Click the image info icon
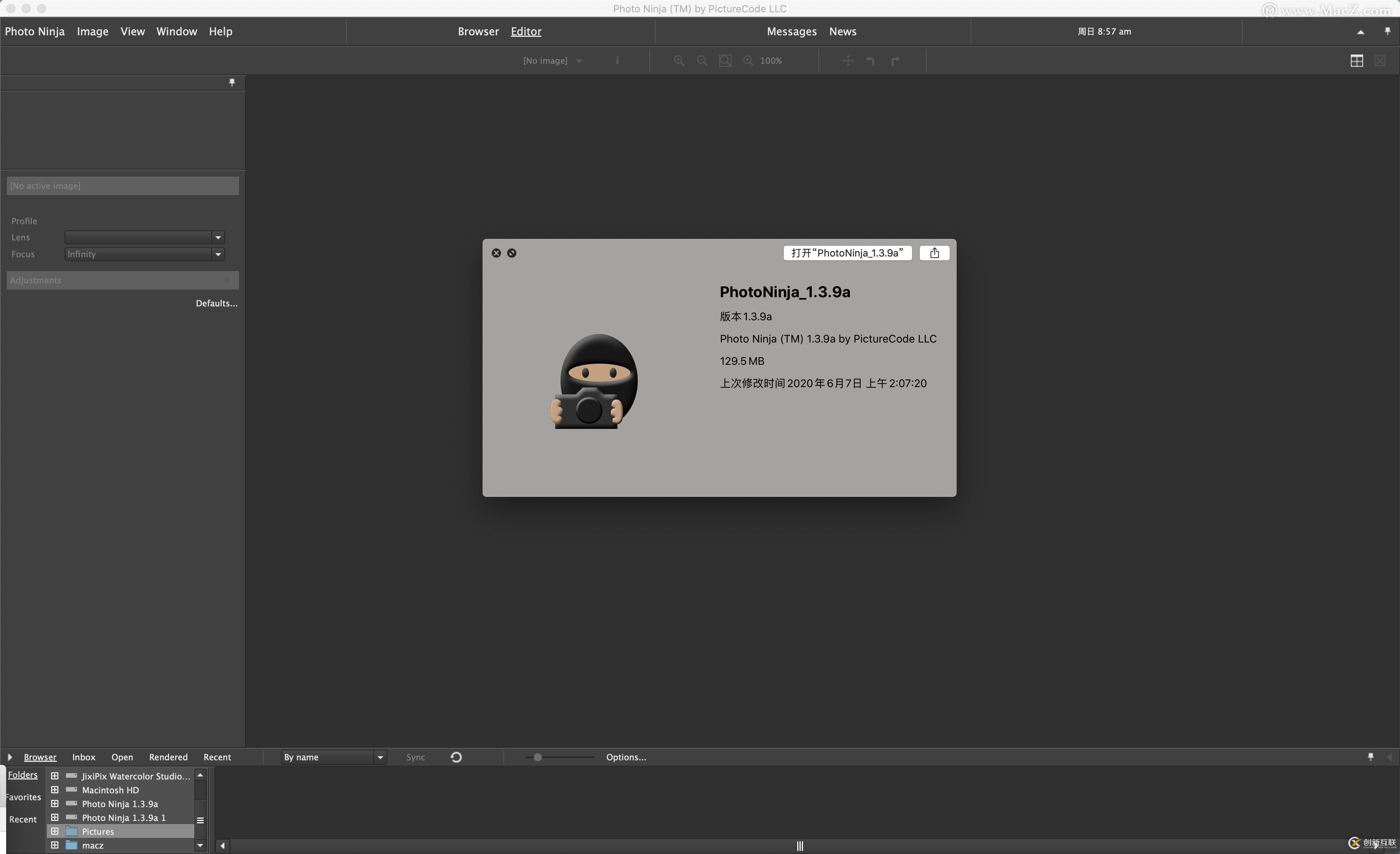This screenshot has height=854, width=1400. click(617, 60)
